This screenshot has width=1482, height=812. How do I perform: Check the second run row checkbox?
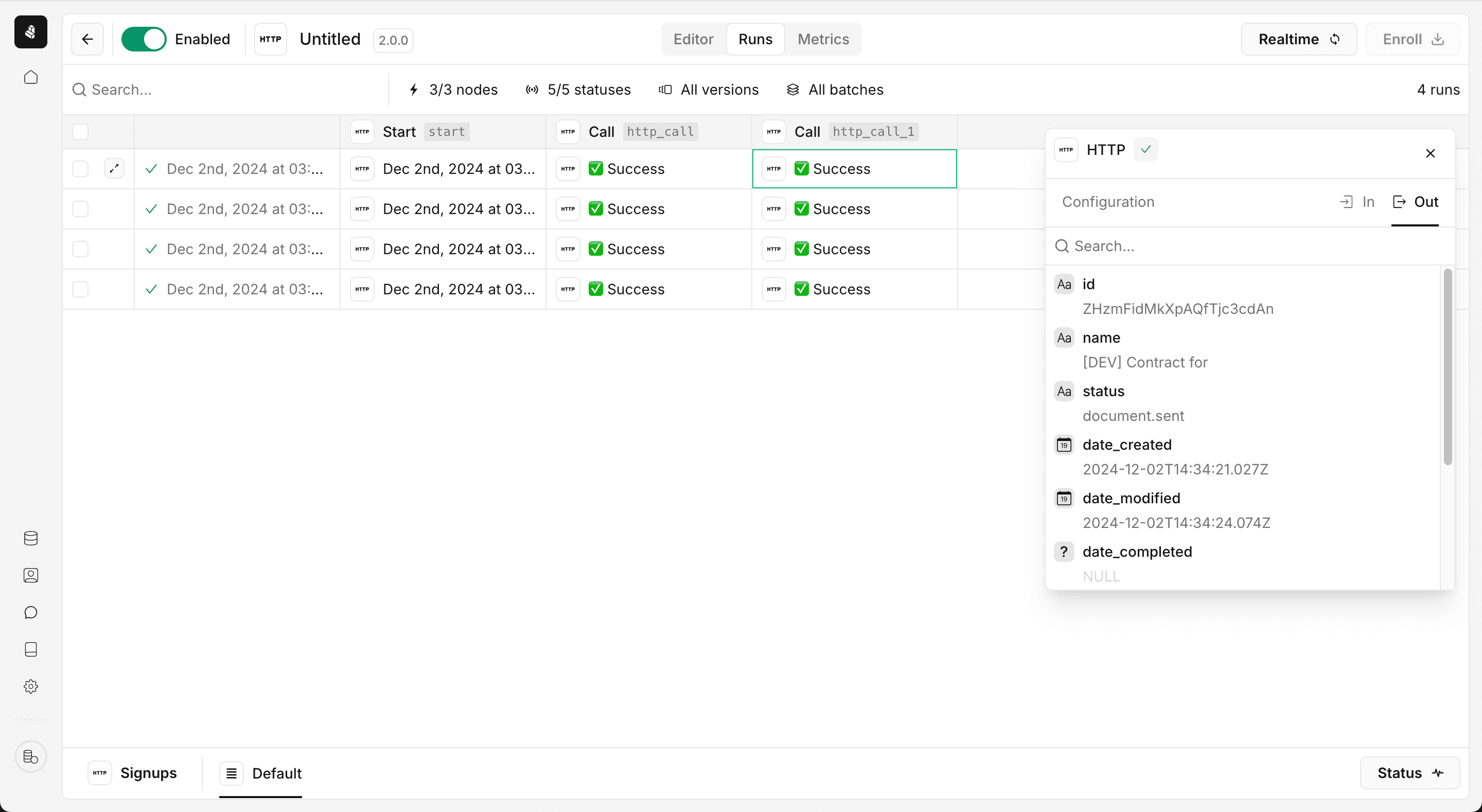pos(80,209)
